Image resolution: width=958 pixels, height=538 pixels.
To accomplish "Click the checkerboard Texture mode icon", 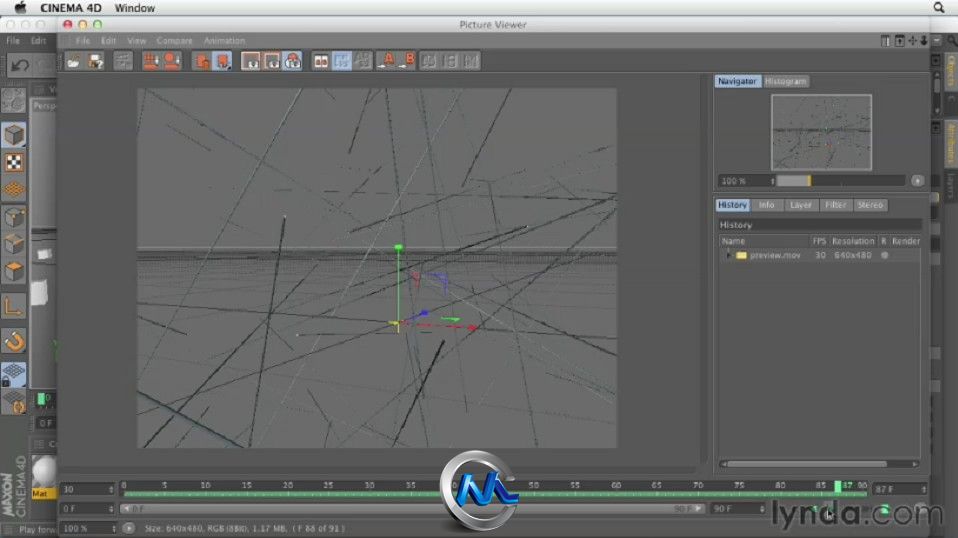I will (13, 162).
